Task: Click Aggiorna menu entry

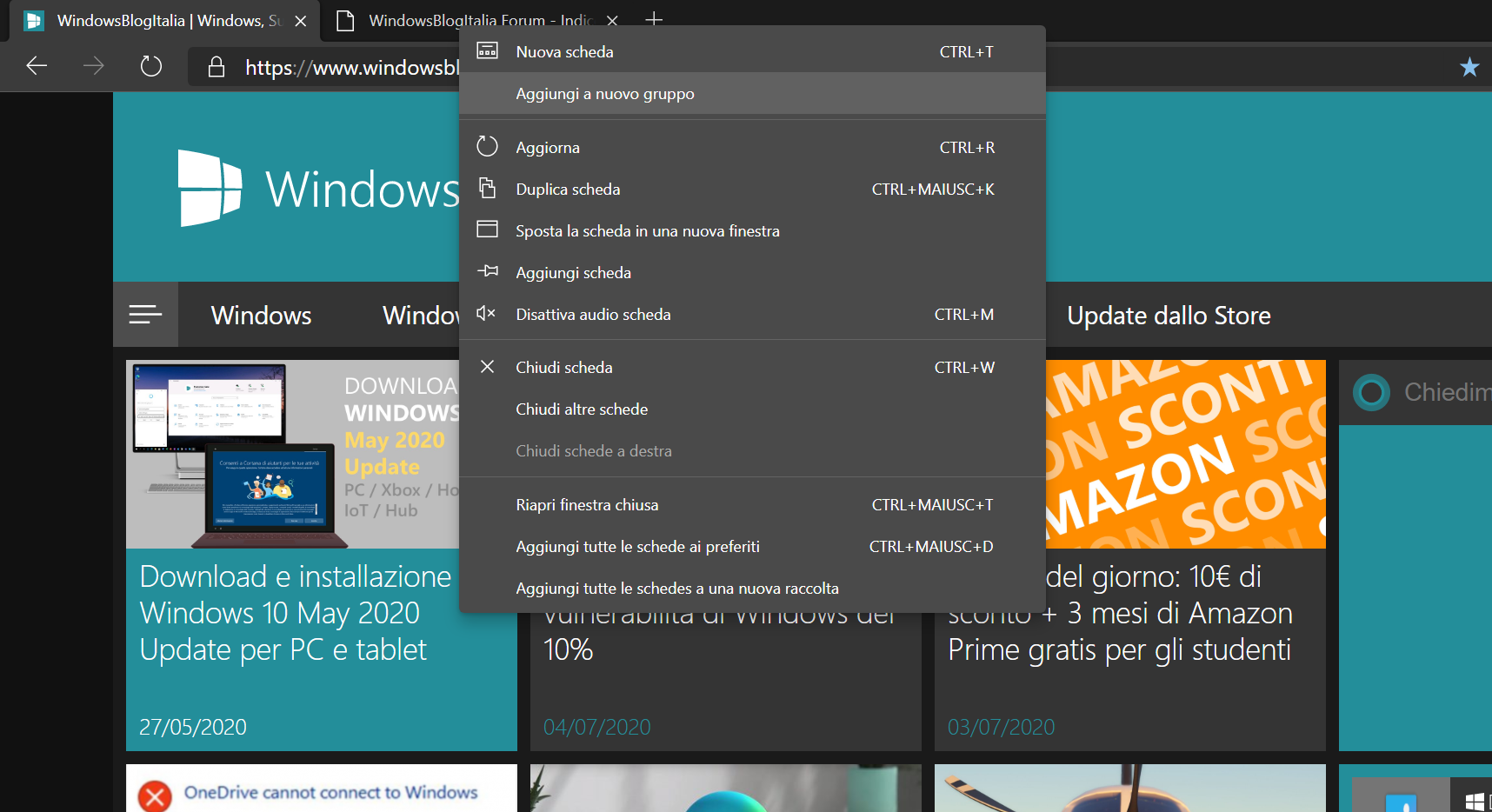Action: (x=752, y=147)
